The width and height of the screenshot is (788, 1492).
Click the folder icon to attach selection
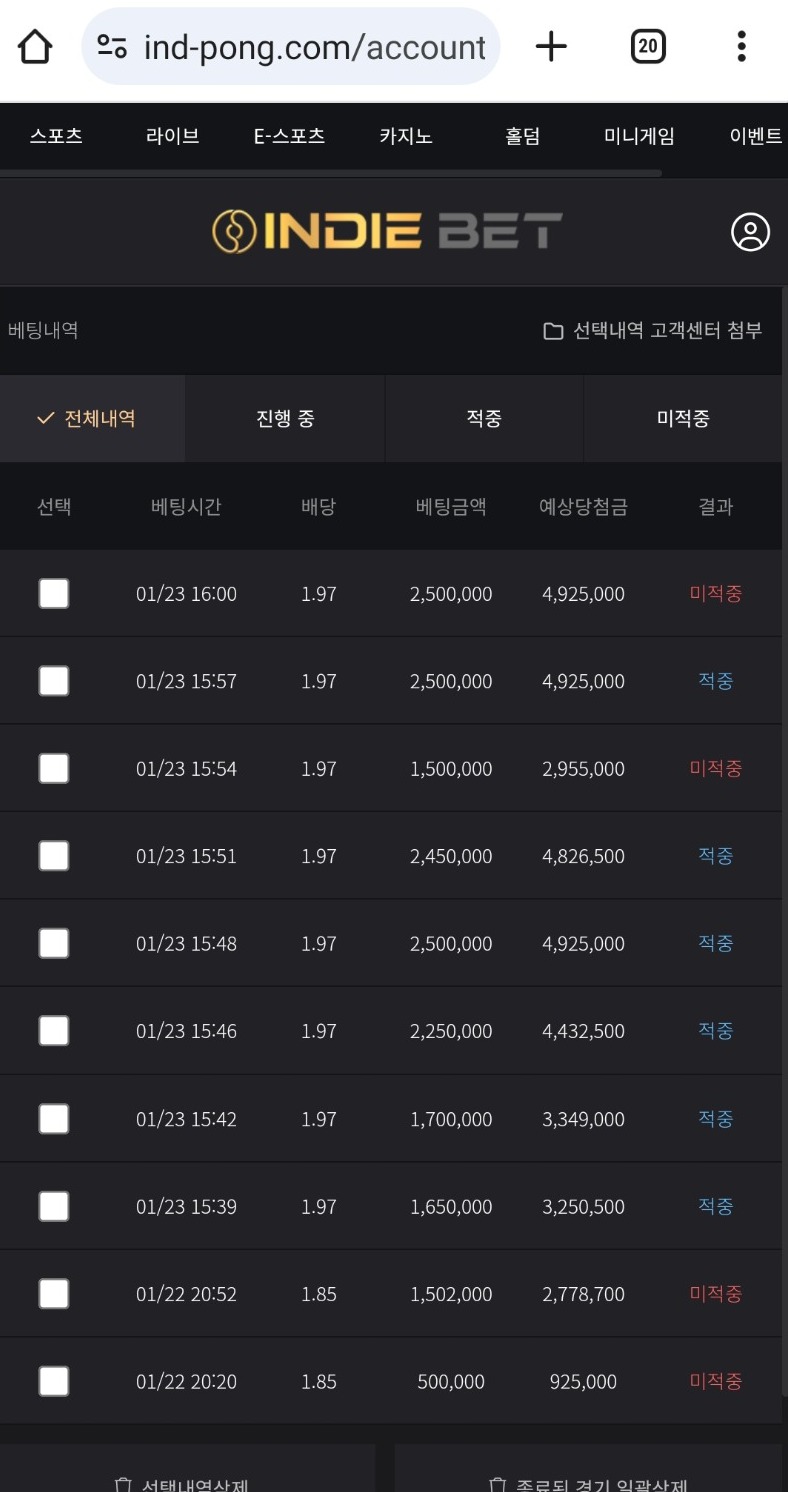(x=553, y=331)
